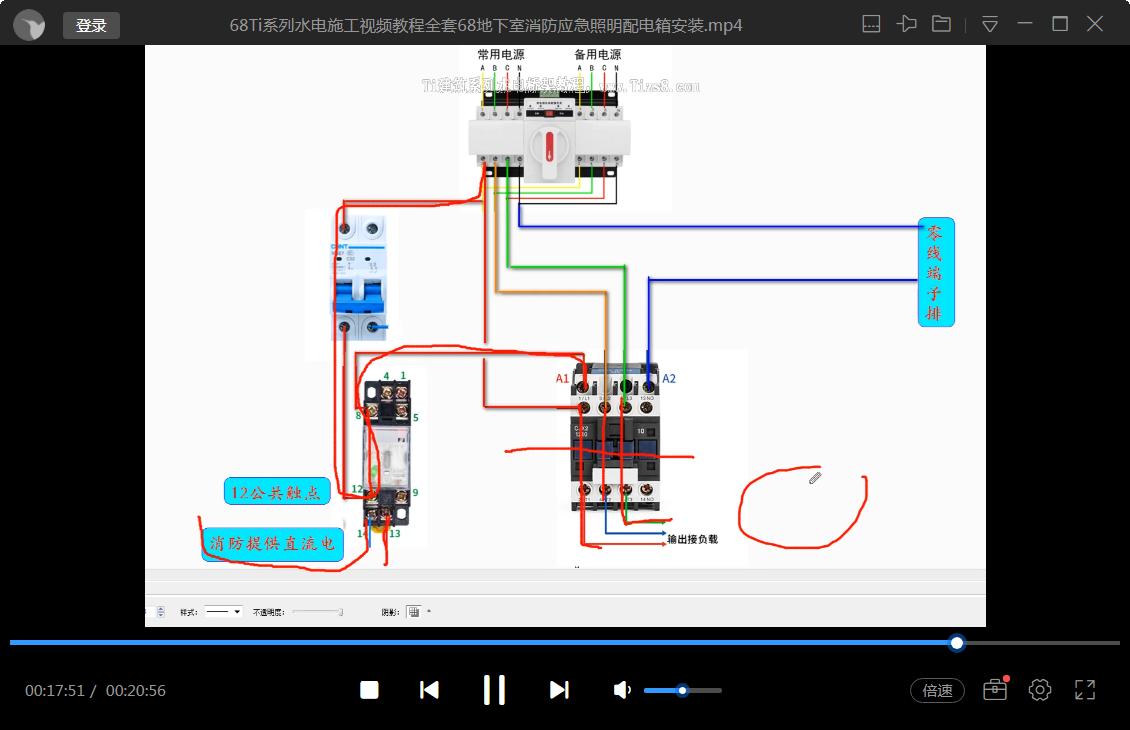The image size is (1130, 730).
Task: Skip to the previous video
Action: (x=429, y=690)
